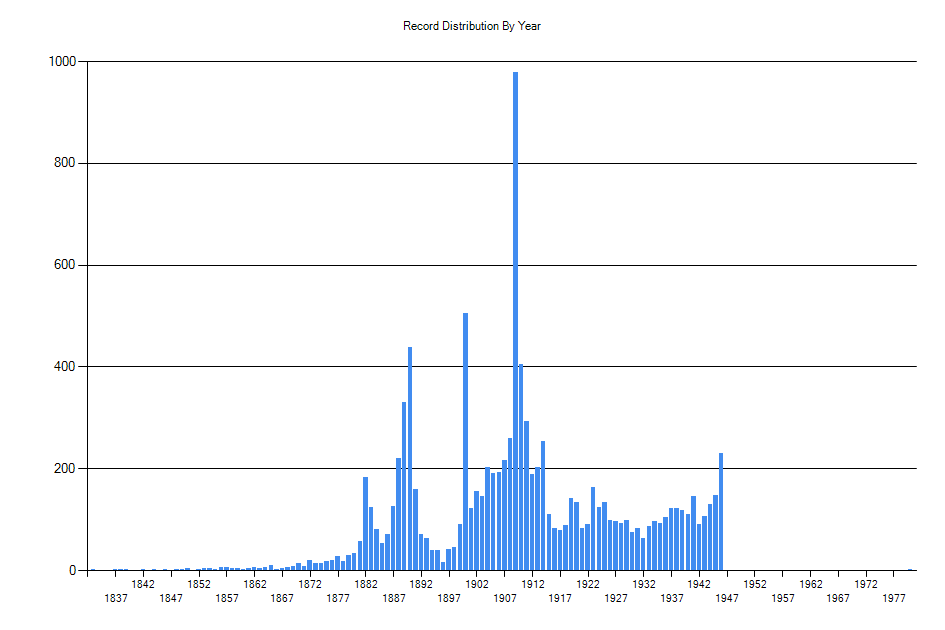This screenshot has height=630, width=945.
Task: Click the chart title Record Distribution By Year
Action: click(472, 26)
